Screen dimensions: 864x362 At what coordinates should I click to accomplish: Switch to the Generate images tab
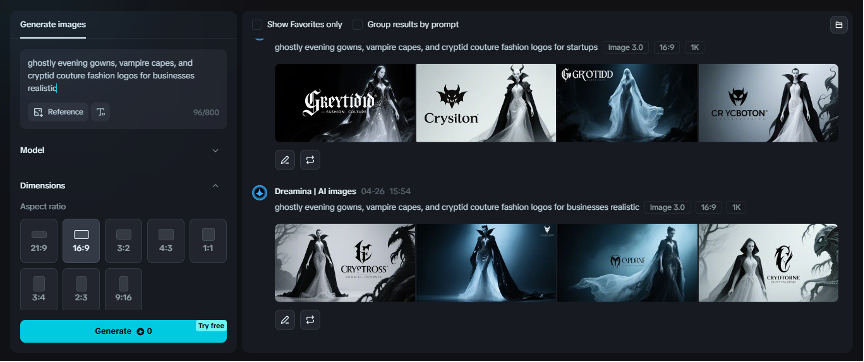coord(53,24)
